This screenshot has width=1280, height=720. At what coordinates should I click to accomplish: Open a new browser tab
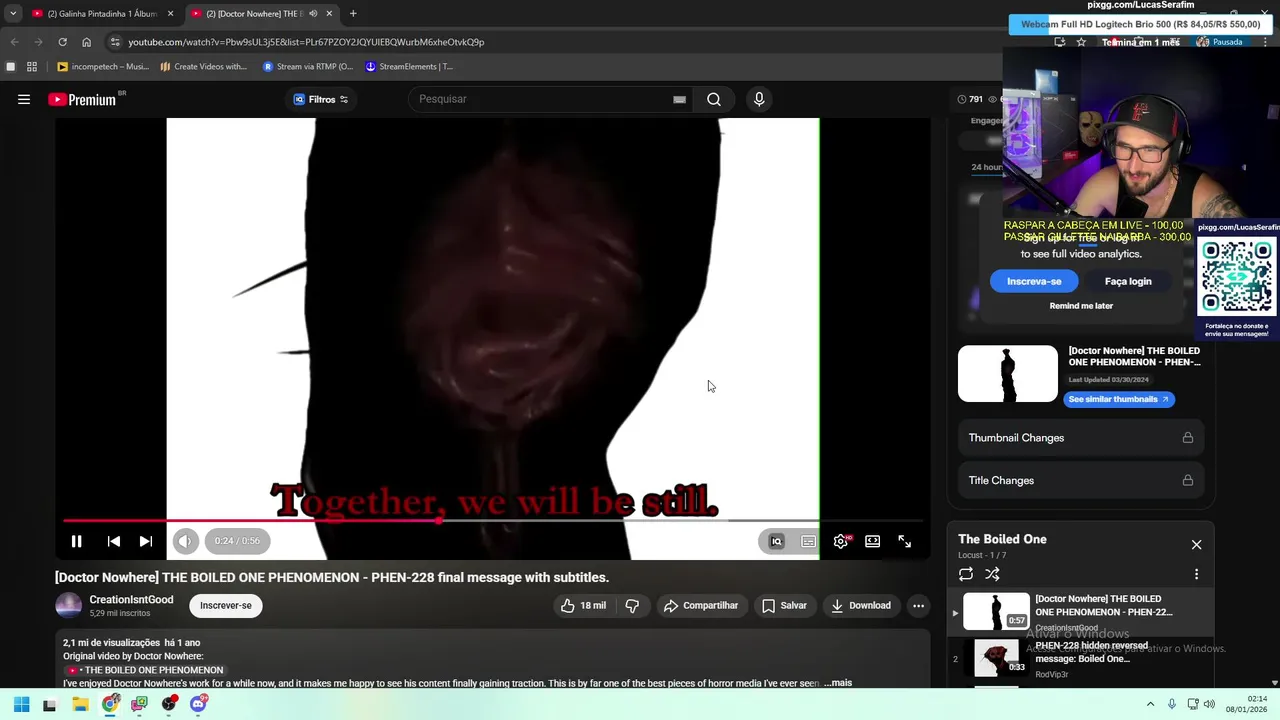[x=353, y=14]
